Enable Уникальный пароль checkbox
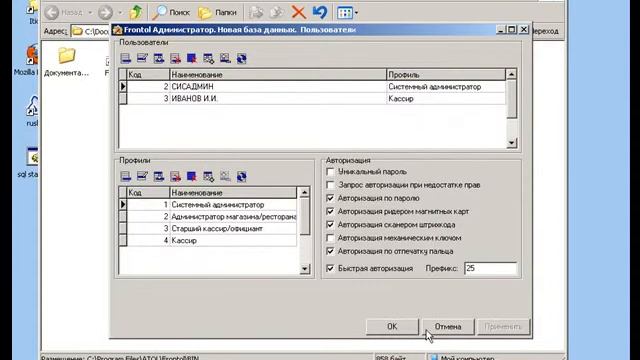This screenshot has width=640, height=360. click(x=330, y=172)
